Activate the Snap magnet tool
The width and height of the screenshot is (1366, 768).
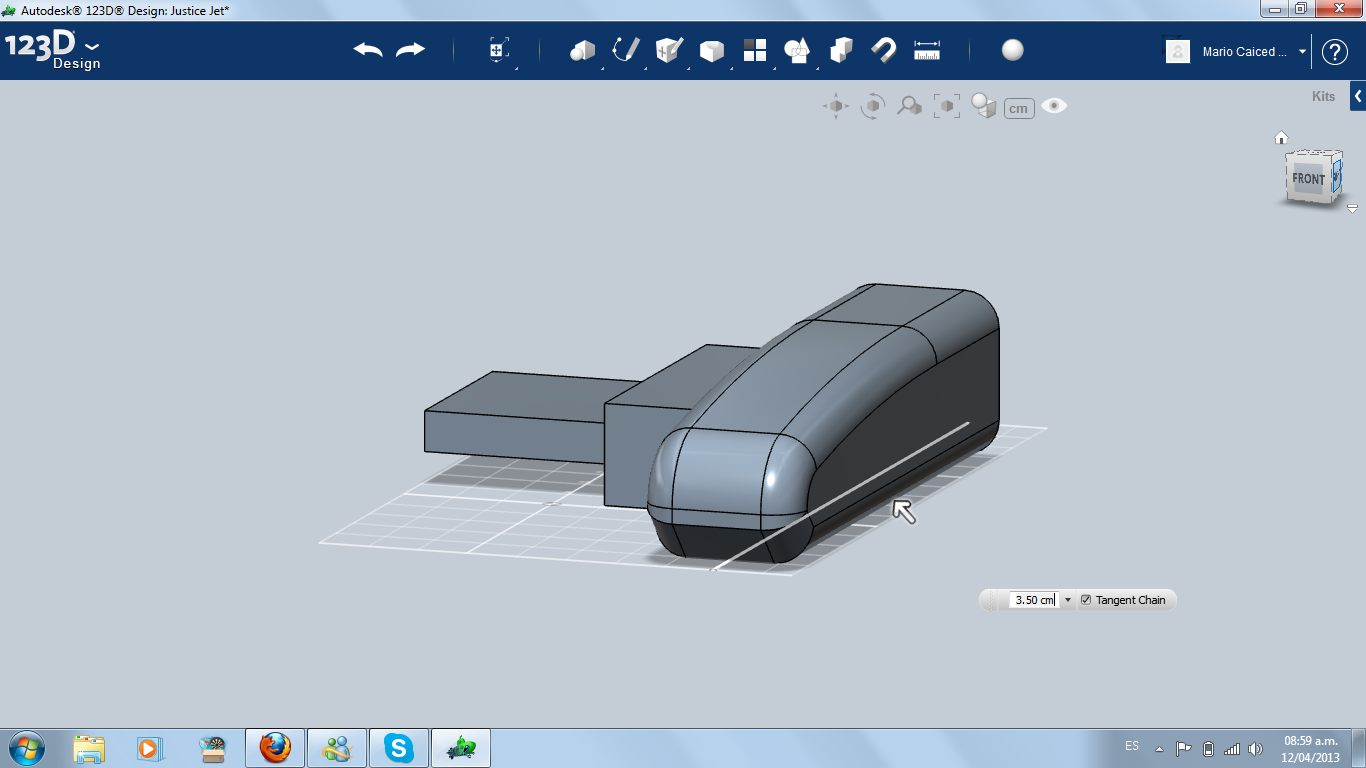click(x=884, y=50)
